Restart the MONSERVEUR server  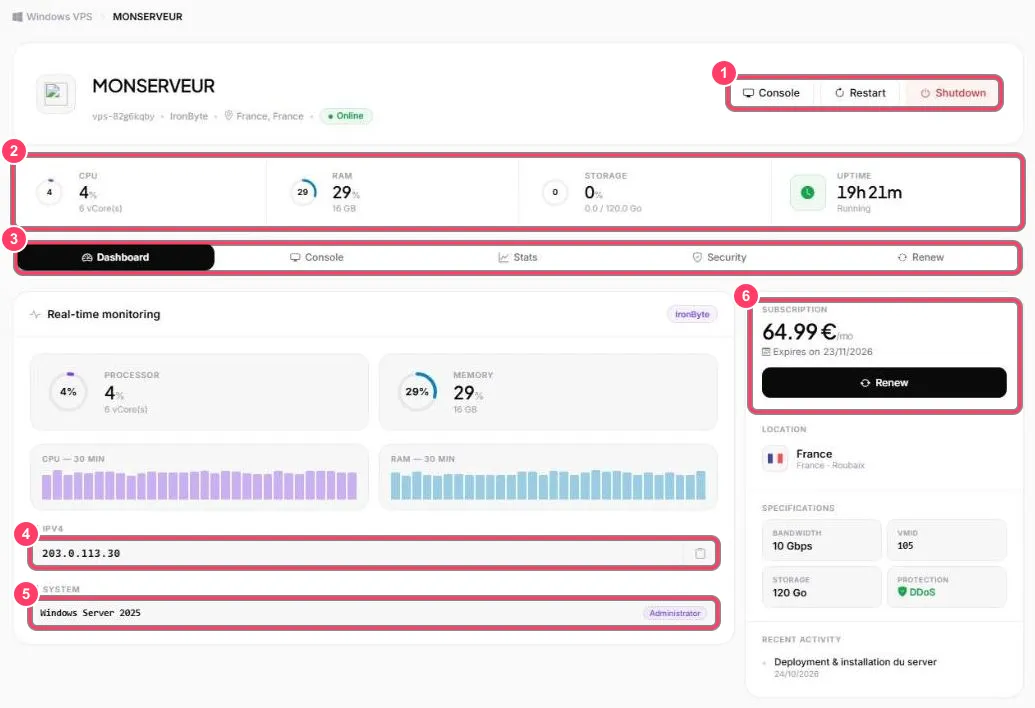coord(860,93)
